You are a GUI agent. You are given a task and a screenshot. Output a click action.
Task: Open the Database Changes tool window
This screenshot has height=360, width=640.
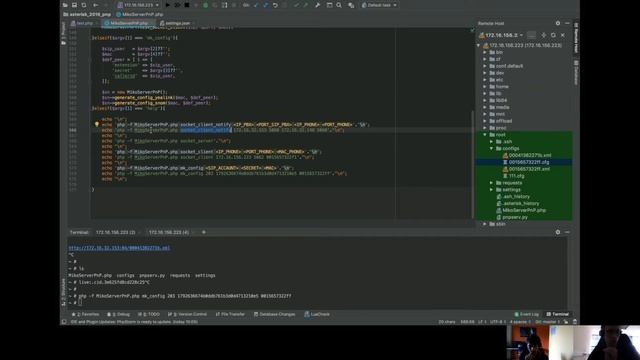click(x=274, y=314)
